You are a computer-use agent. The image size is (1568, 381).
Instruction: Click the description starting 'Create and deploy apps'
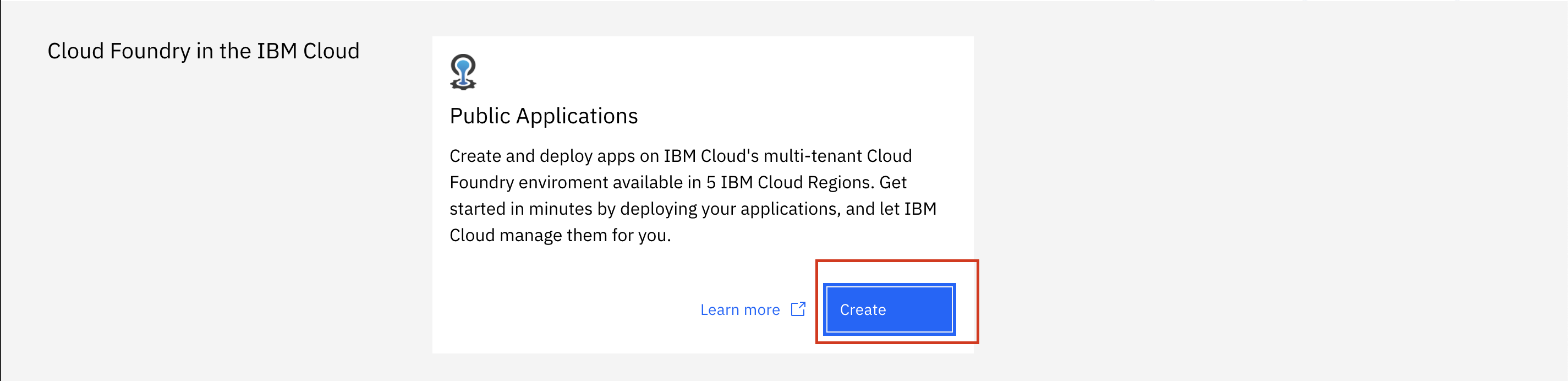point(693,195)
